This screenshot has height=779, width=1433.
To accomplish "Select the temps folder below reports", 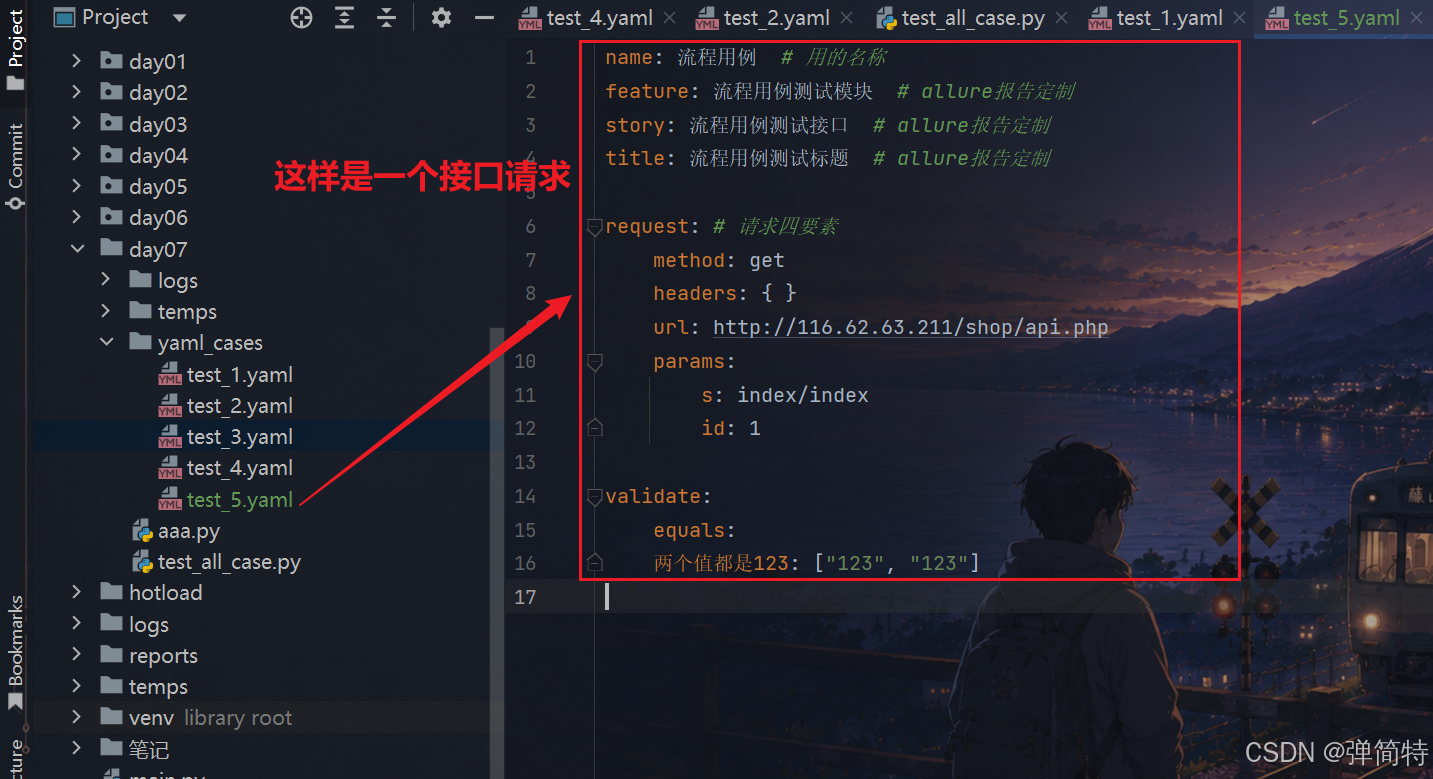I will click(x=158, y=686).
